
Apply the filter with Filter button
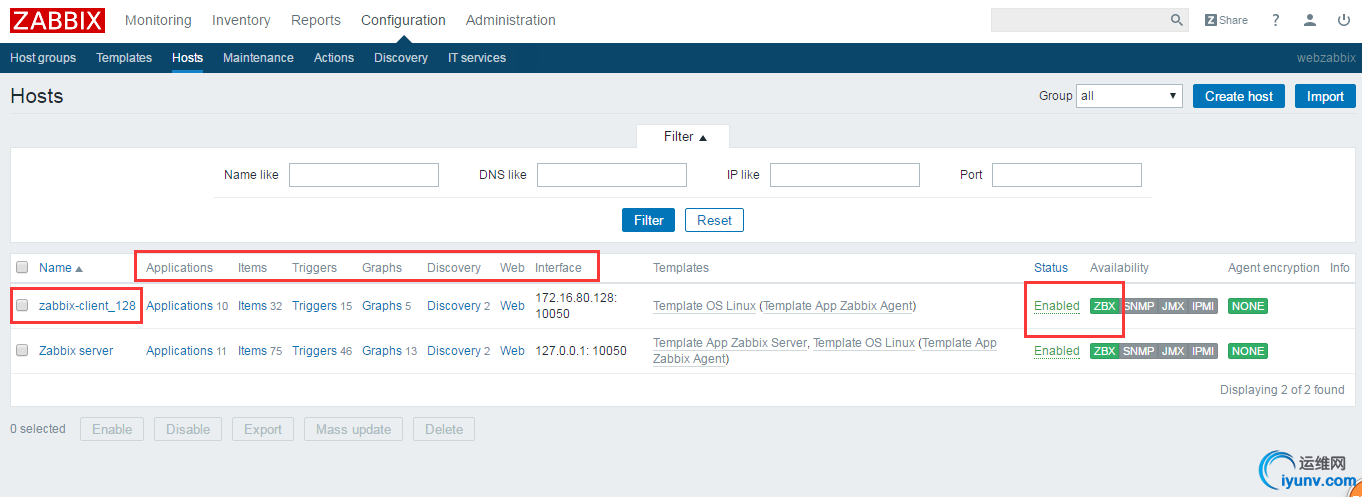[649, 220]
